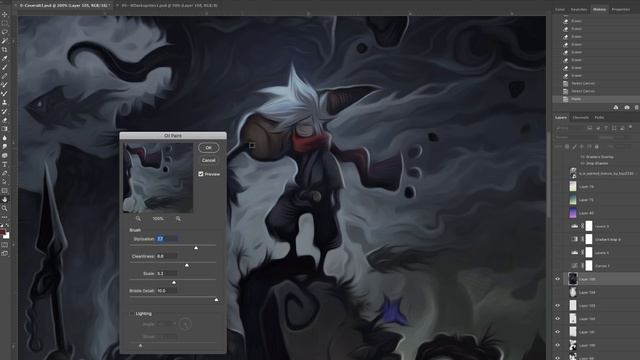The width and height of the screenshot is (640, 360).
Task: Lock all padlock icon in Layers panel
Action: click(x=597, y=147)
